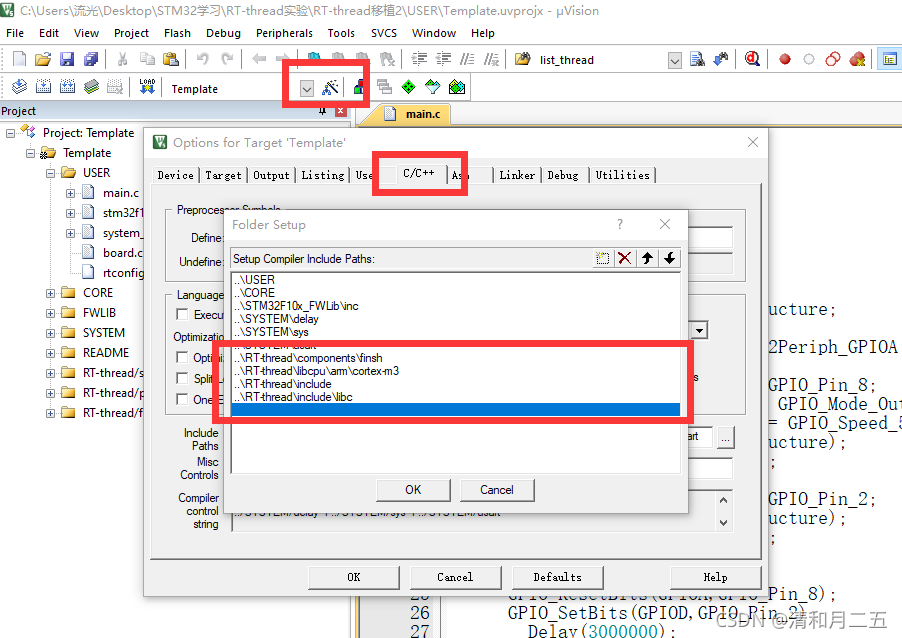This screenshot has height=638, width=902.
Task: Click the Paste clipboard icon
Action: [171, 59]
